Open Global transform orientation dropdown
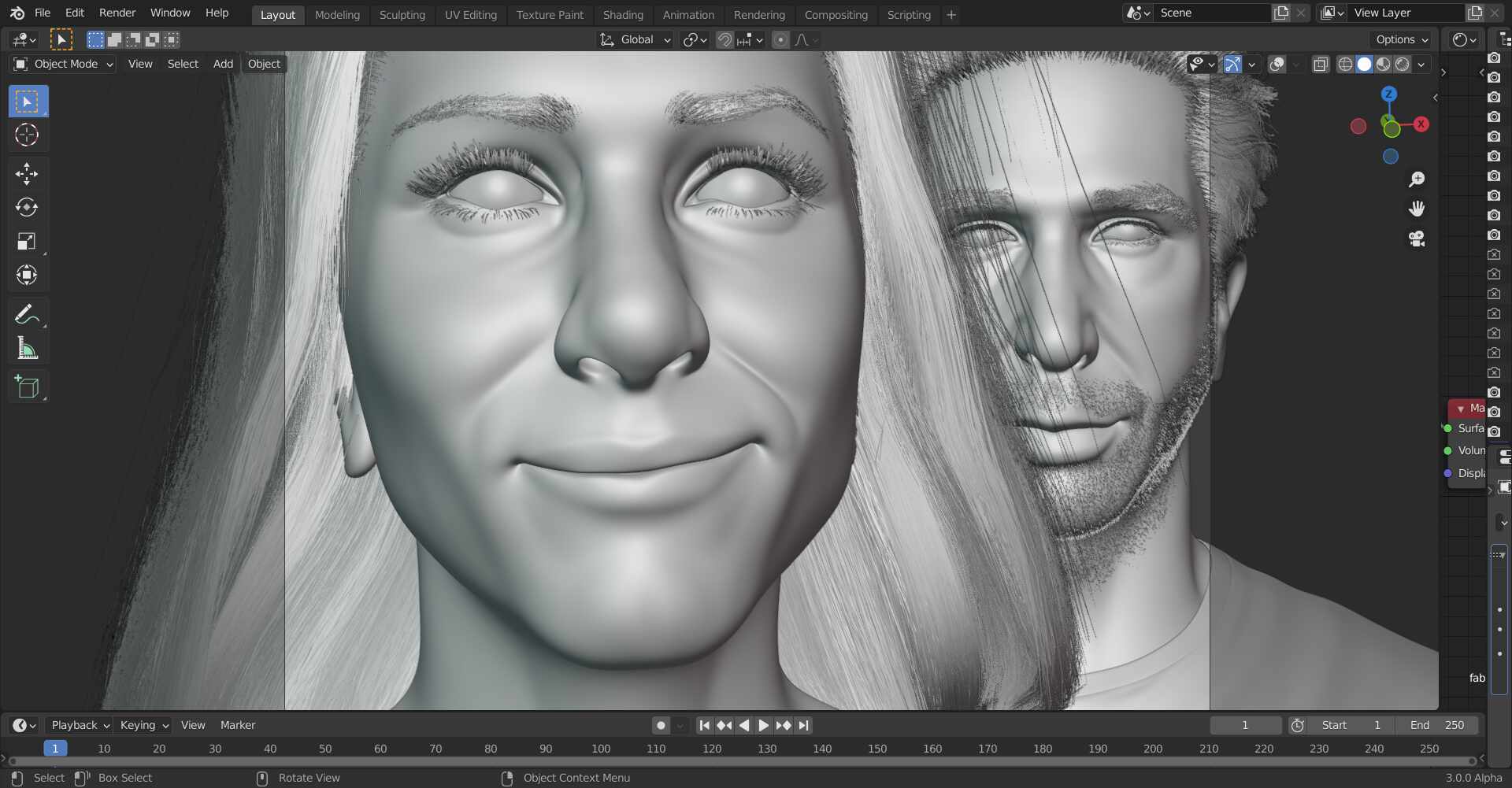 pyautogui.click(x=635, y=39)
